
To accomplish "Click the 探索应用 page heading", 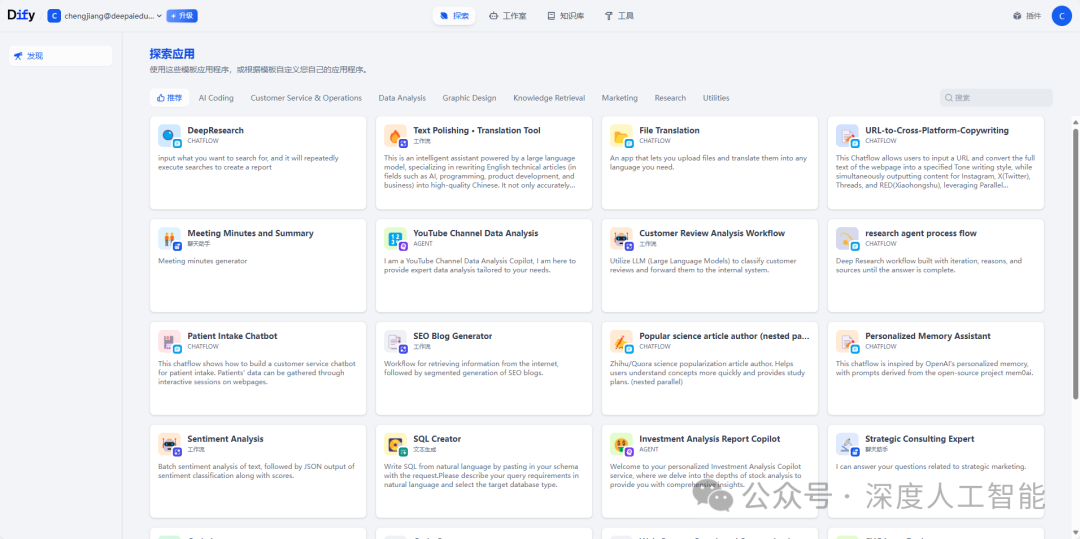I will (x=172, y=54).
